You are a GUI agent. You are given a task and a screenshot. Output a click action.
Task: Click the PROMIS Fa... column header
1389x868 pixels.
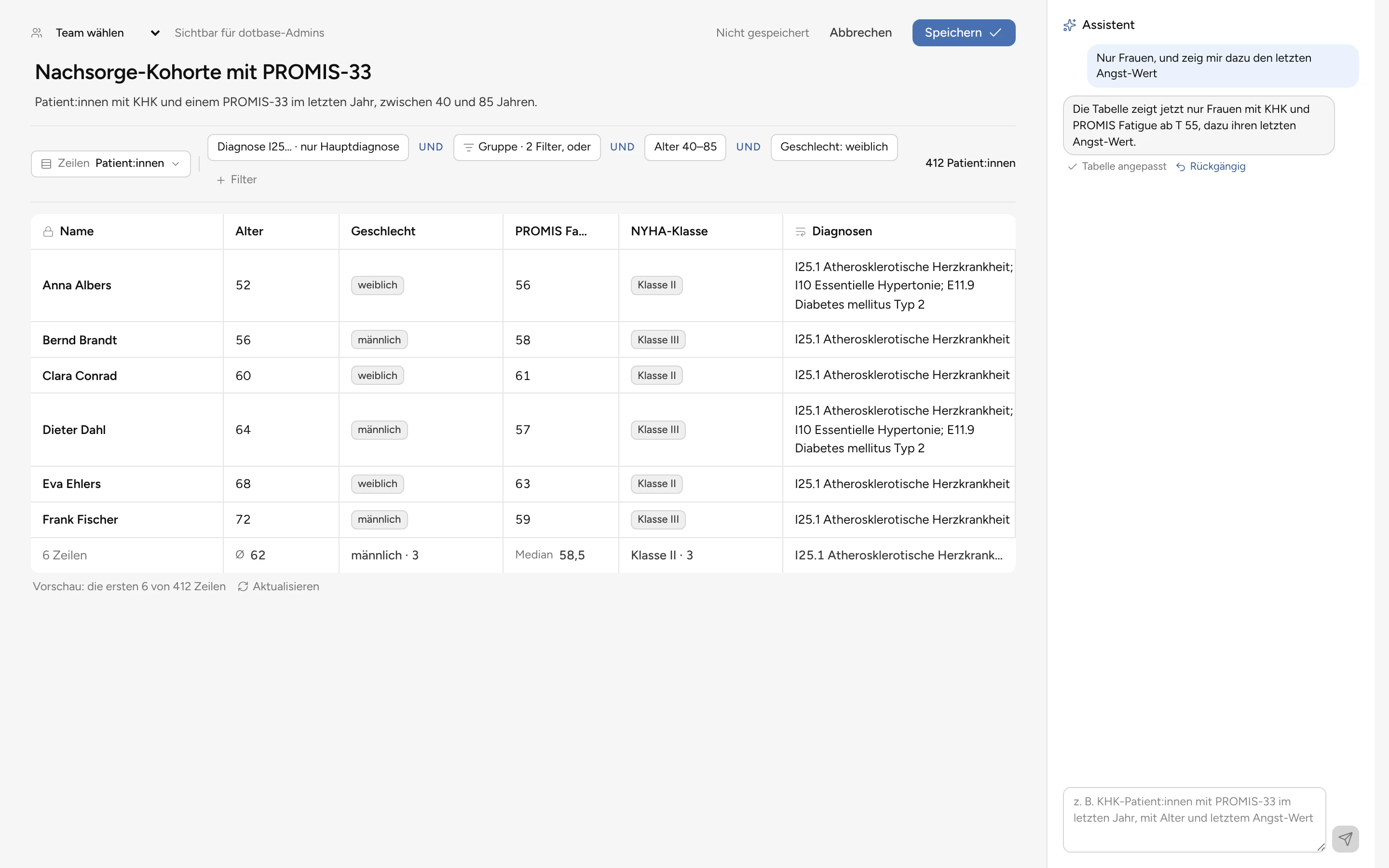point(561,231)
